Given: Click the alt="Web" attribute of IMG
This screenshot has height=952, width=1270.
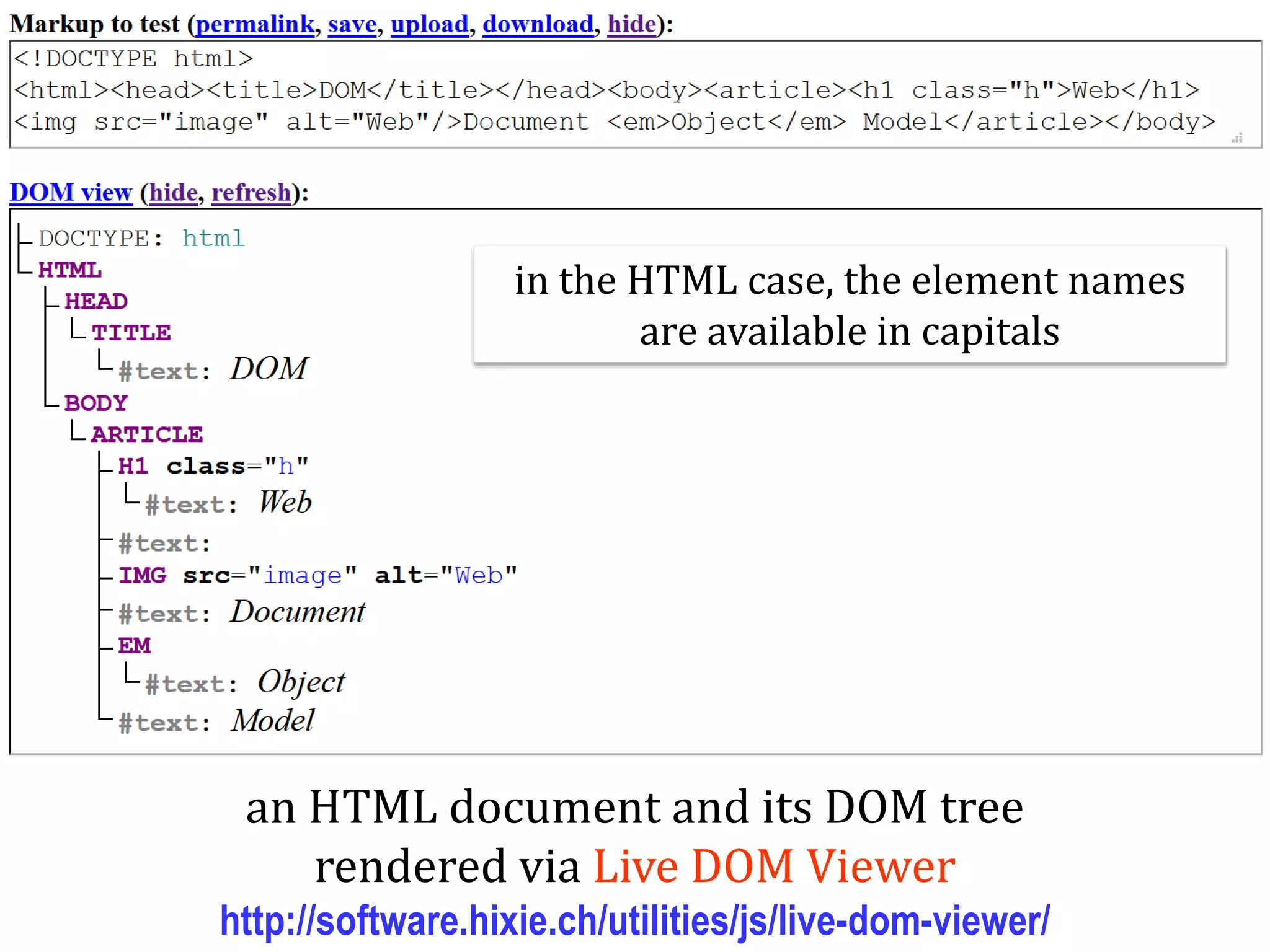Looking at the screenshot, I should tap(446, 576).
